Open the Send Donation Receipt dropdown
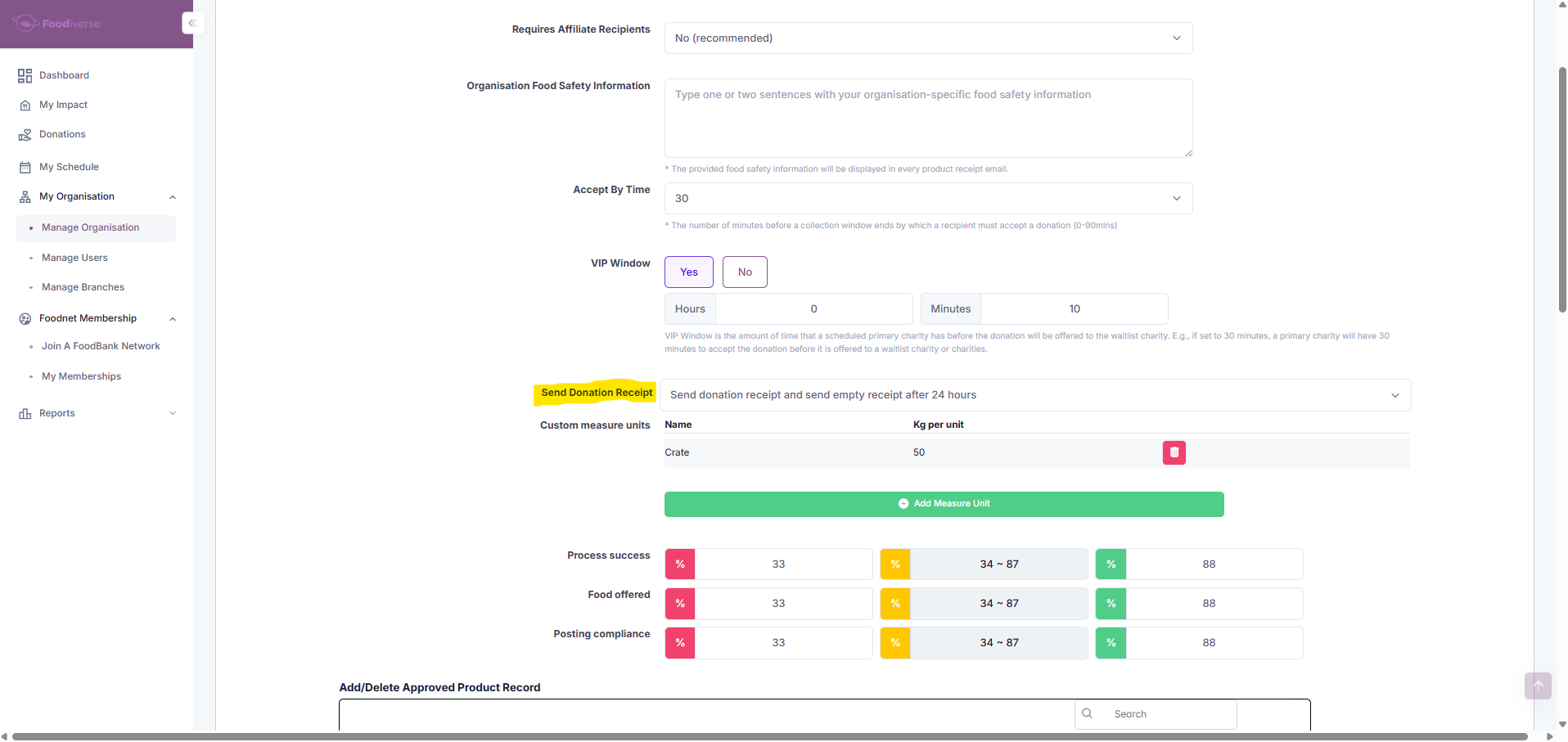This screenshot has width=1568, height=742. pyautogui.click(x=1034, y=395)
